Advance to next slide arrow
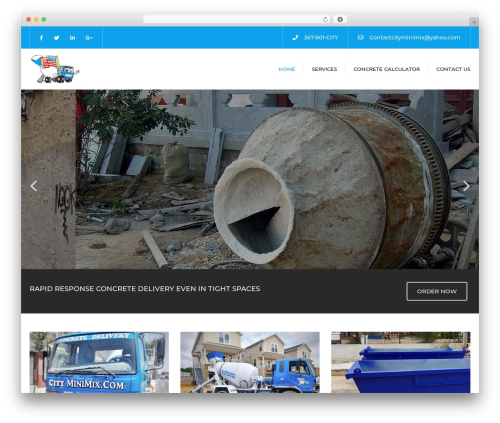The height and width of the screenshot is (423, 500). [x=466, y=186]
